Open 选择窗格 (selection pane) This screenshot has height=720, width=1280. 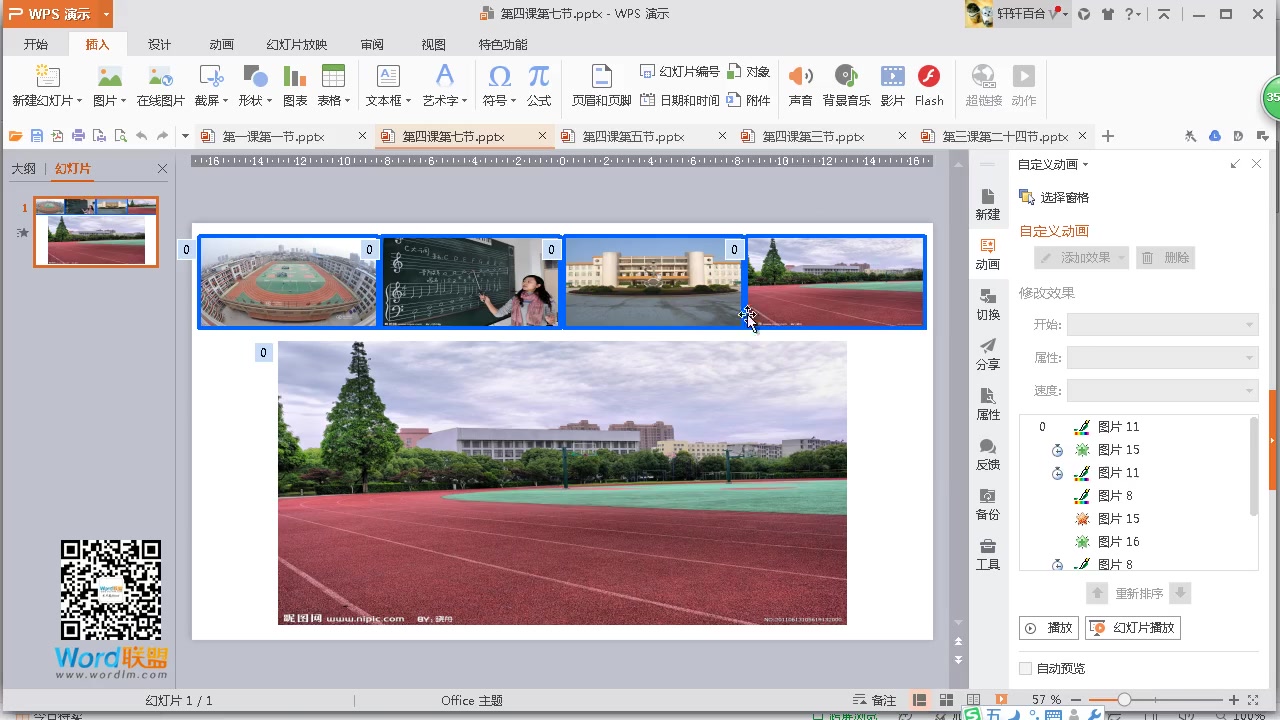(x=1054, y=198)
